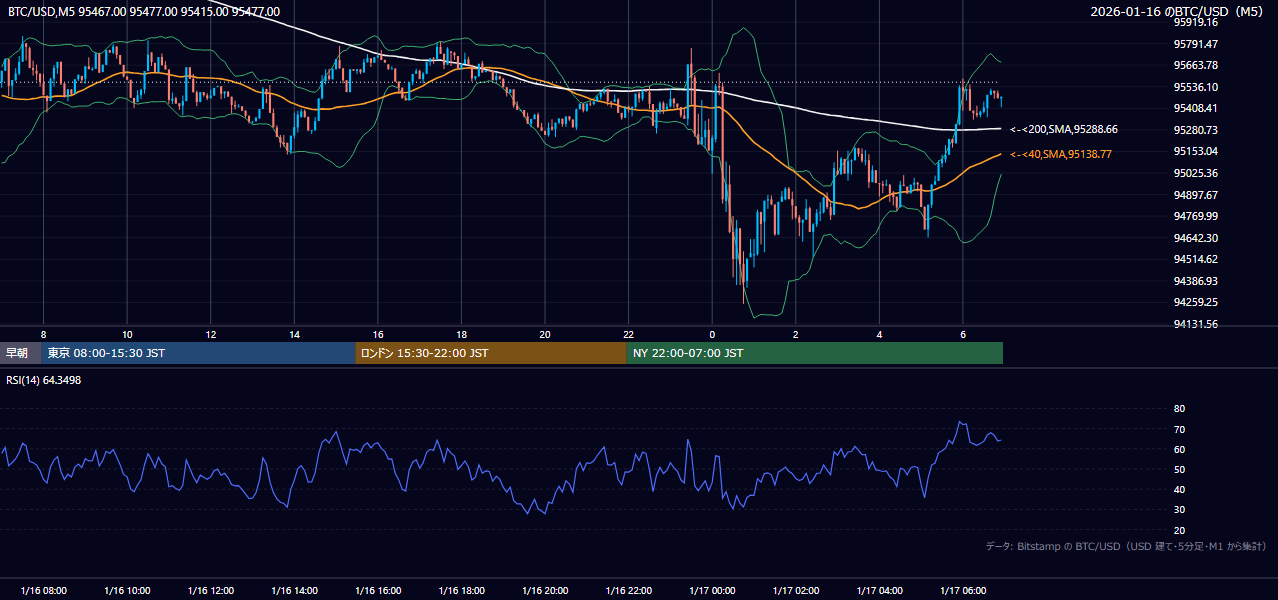Viewport: 1278px width, 600px height.
Task: Click hour tick 18 under price chart
Action: tap(461, 334)
